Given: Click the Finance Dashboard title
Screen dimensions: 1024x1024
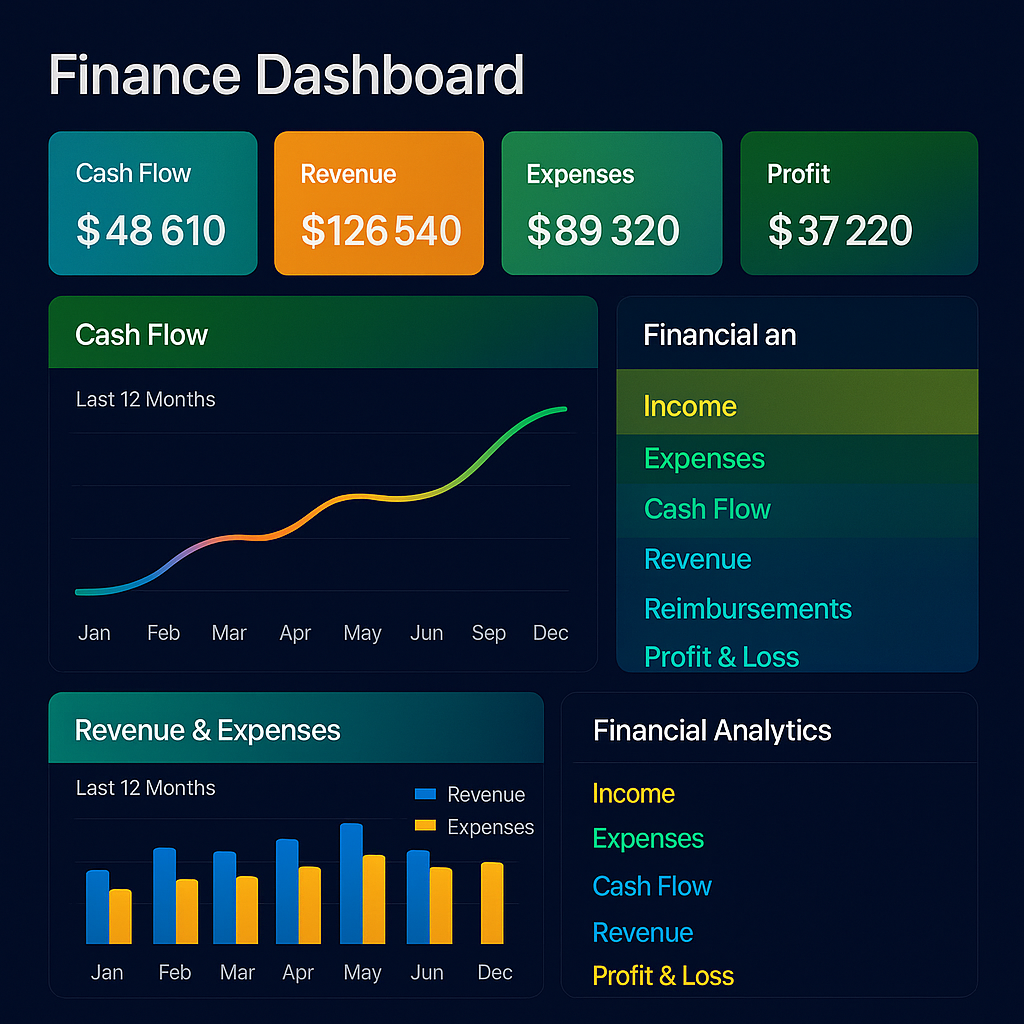Looking at the screenshot, I should tap(286, 75).
